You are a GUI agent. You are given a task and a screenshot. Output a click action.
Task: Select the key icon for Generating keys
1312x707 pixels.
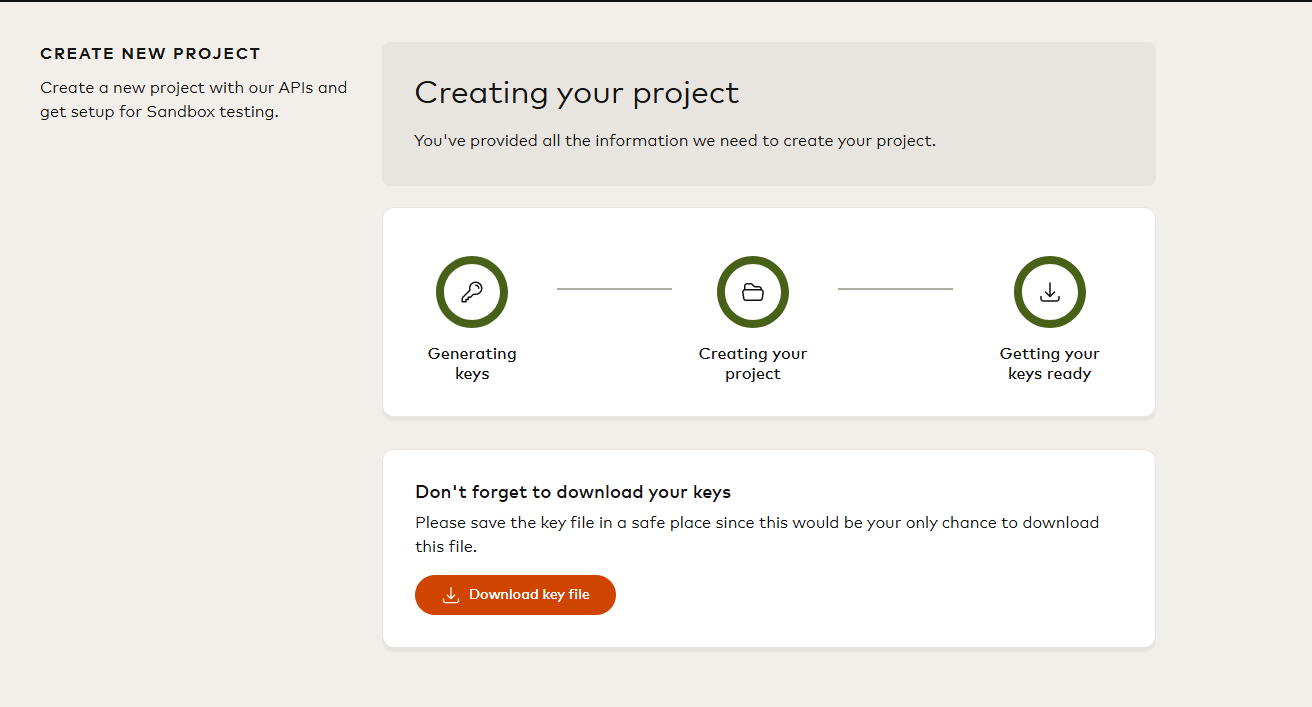(472, 292)
